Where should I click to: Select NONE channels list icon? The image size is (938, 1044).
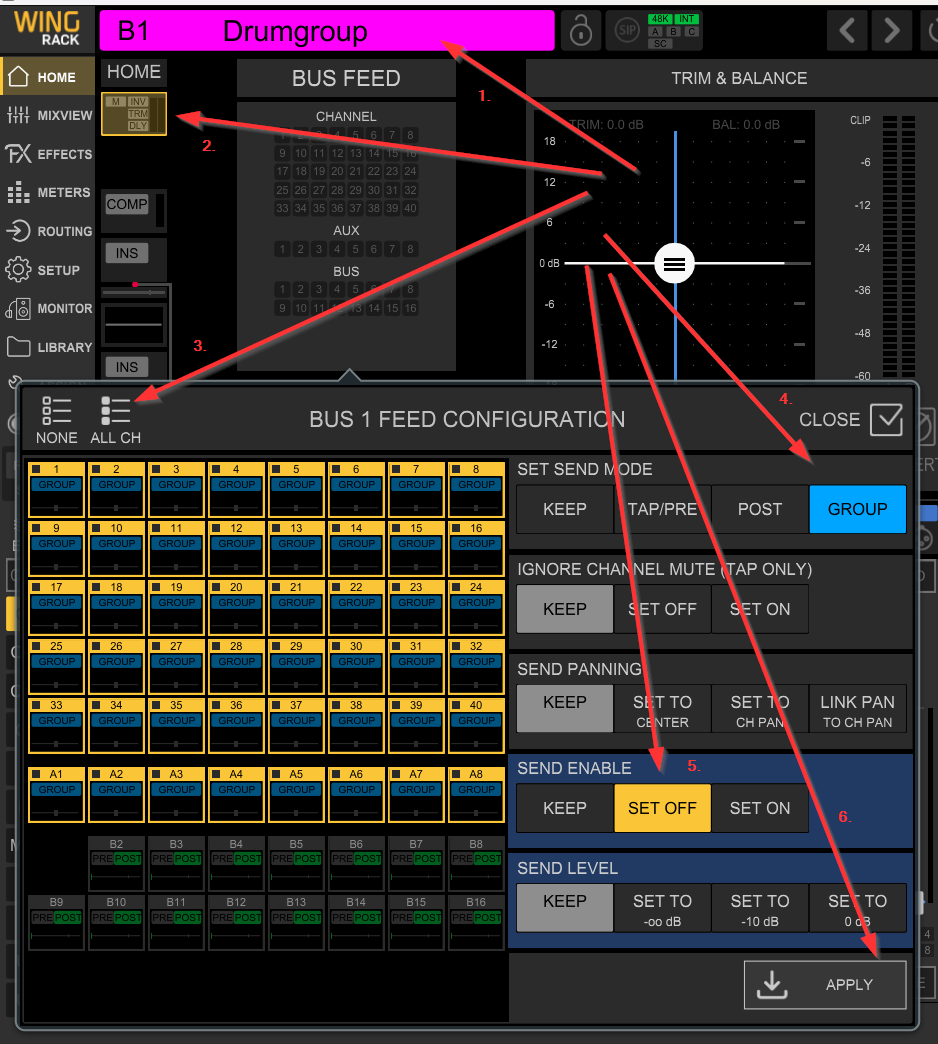tap(56, 420)
